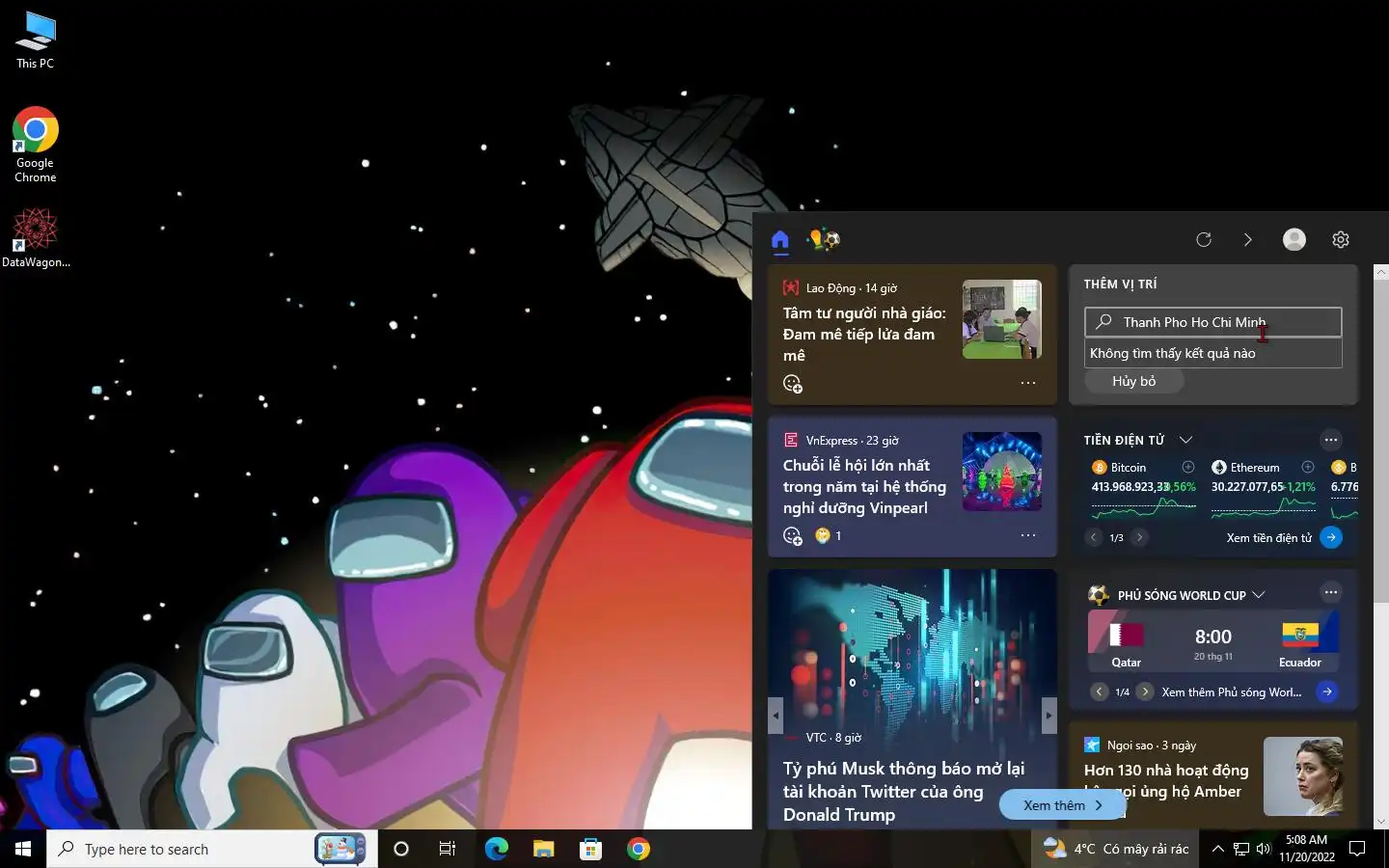Viewport: 1389px width, 868px height.
Task: Open the Ngôi sao Amber article
Action: (1166, 781)
